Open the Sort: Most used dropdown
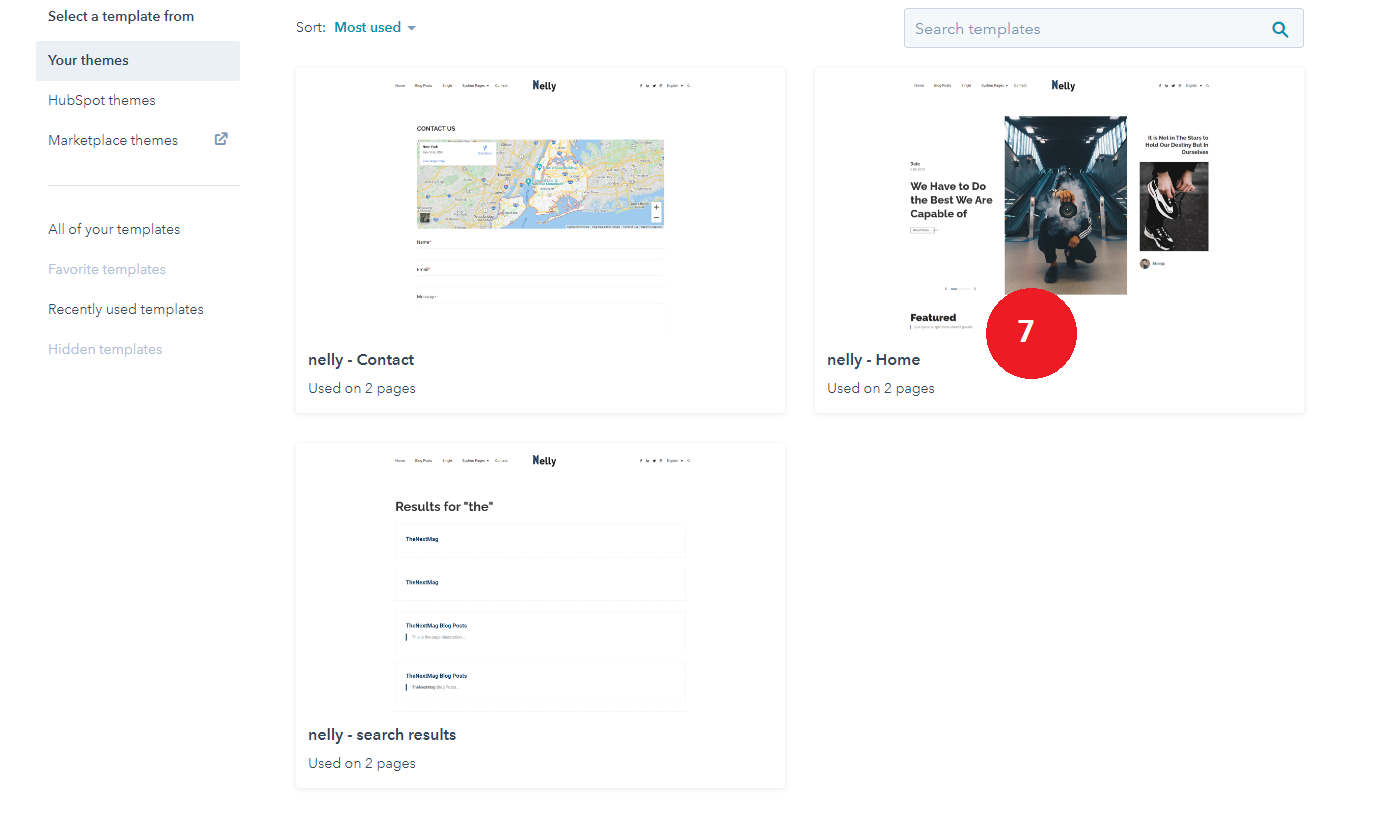This screenshot has height=814, width=1392. point(368,28)
